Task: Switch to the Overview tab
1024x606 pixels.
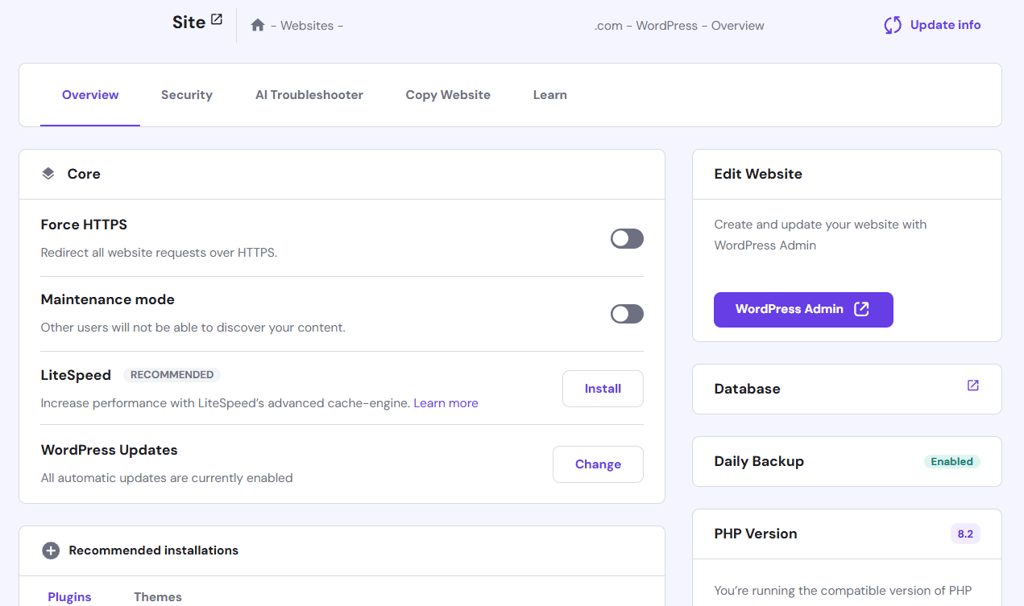Action: (90, 95)
